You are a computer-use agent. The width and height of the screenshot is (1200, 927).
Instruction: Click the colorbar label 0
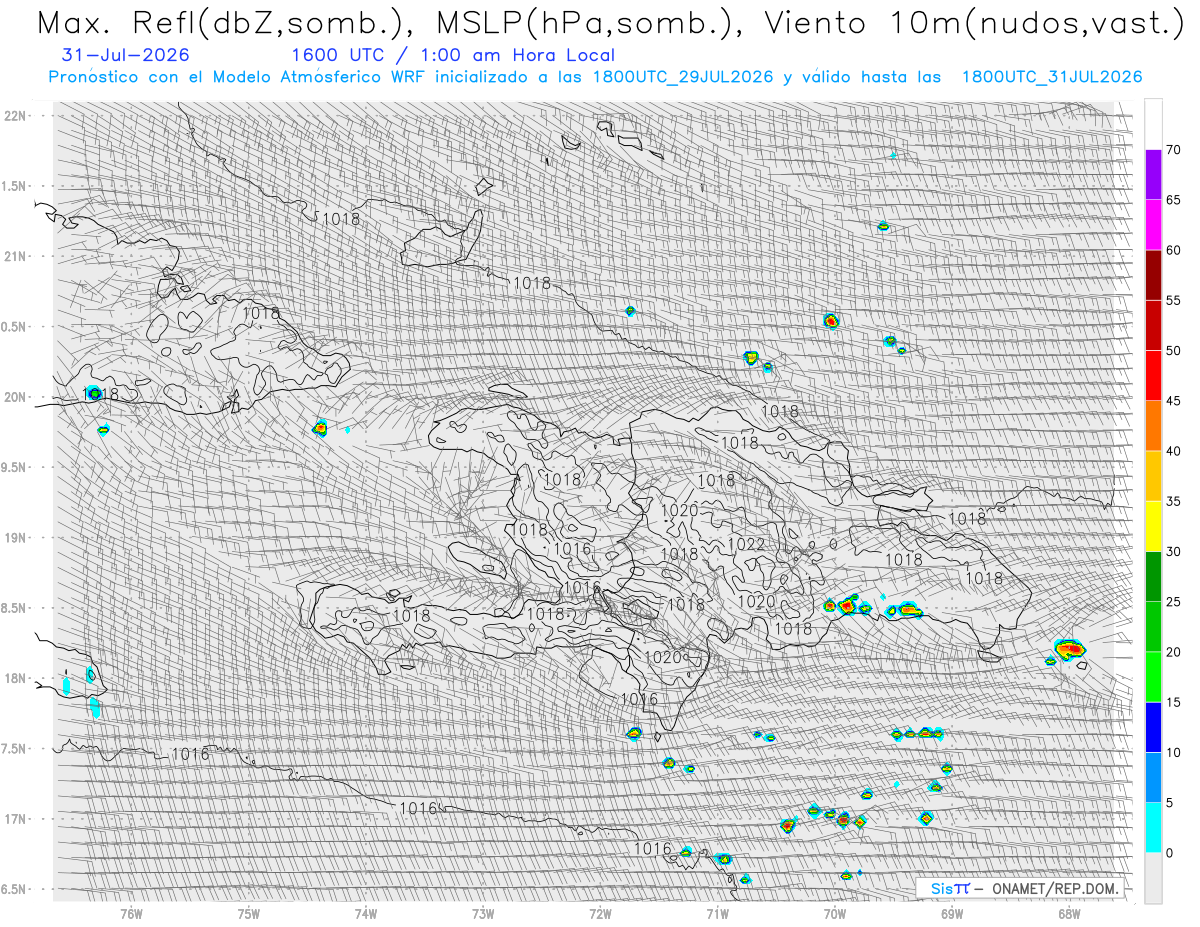coord(1170,852)
